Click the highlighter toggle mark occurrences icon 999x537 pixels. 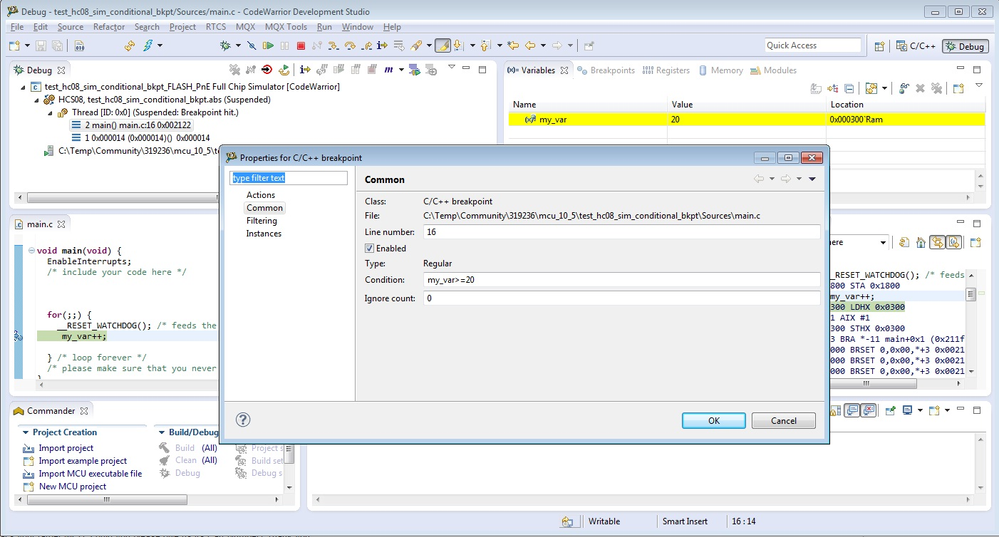(x=443, y=46)
